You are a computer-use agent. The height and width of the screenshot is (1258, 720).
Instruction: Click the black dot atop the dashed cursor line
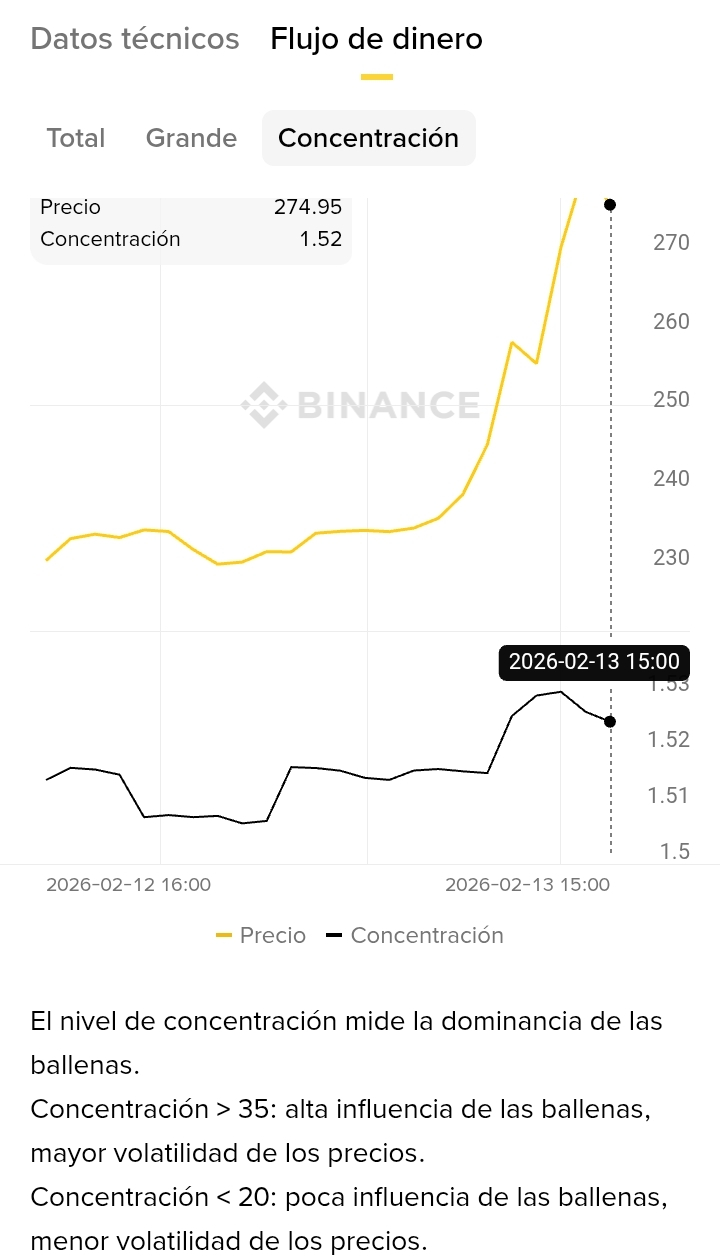610,205
